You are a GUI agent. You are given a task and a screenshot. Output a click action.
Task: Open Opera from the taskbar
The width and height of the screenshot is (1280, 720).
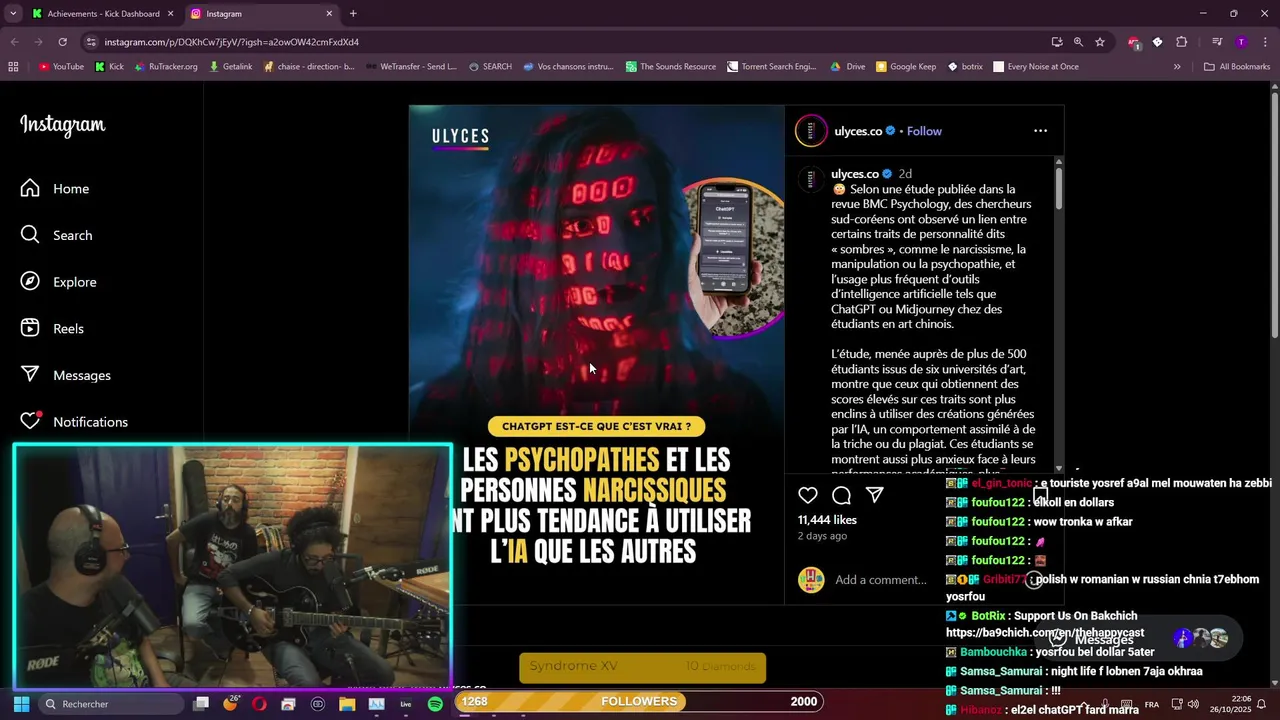(259, 704)
